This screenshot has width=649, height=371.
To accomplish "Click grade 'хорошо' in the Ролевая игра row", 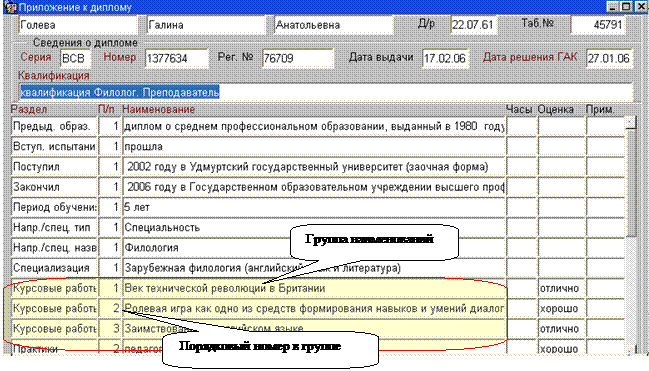I will pyautogui.click(x=561, y=309).
